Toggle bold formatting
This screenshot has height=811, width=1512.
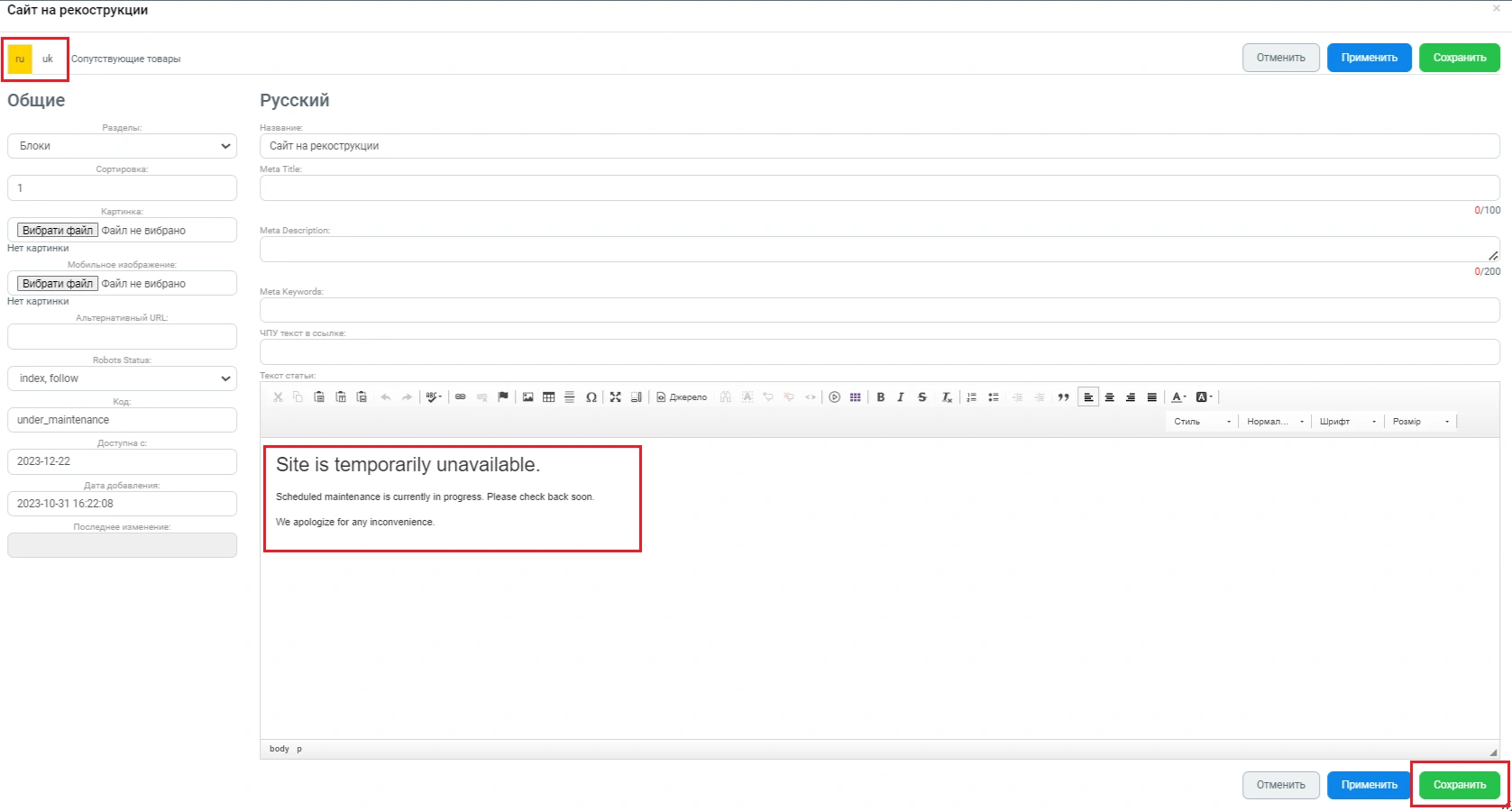point(880,397)
